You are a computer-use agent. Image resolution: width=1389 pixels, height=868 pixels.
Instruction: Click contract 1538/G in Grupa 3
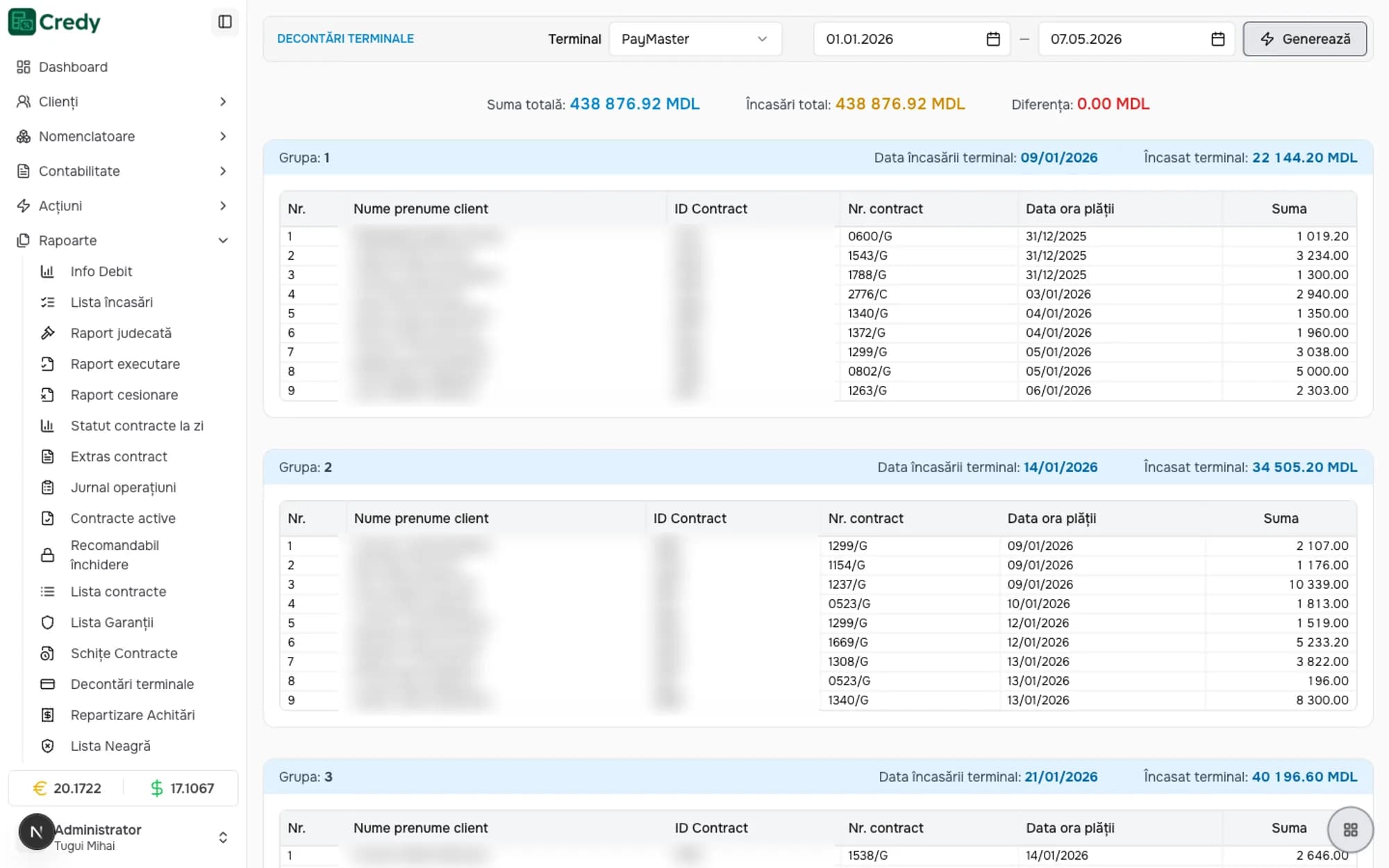pyautogui.click(x=867, y=856)
